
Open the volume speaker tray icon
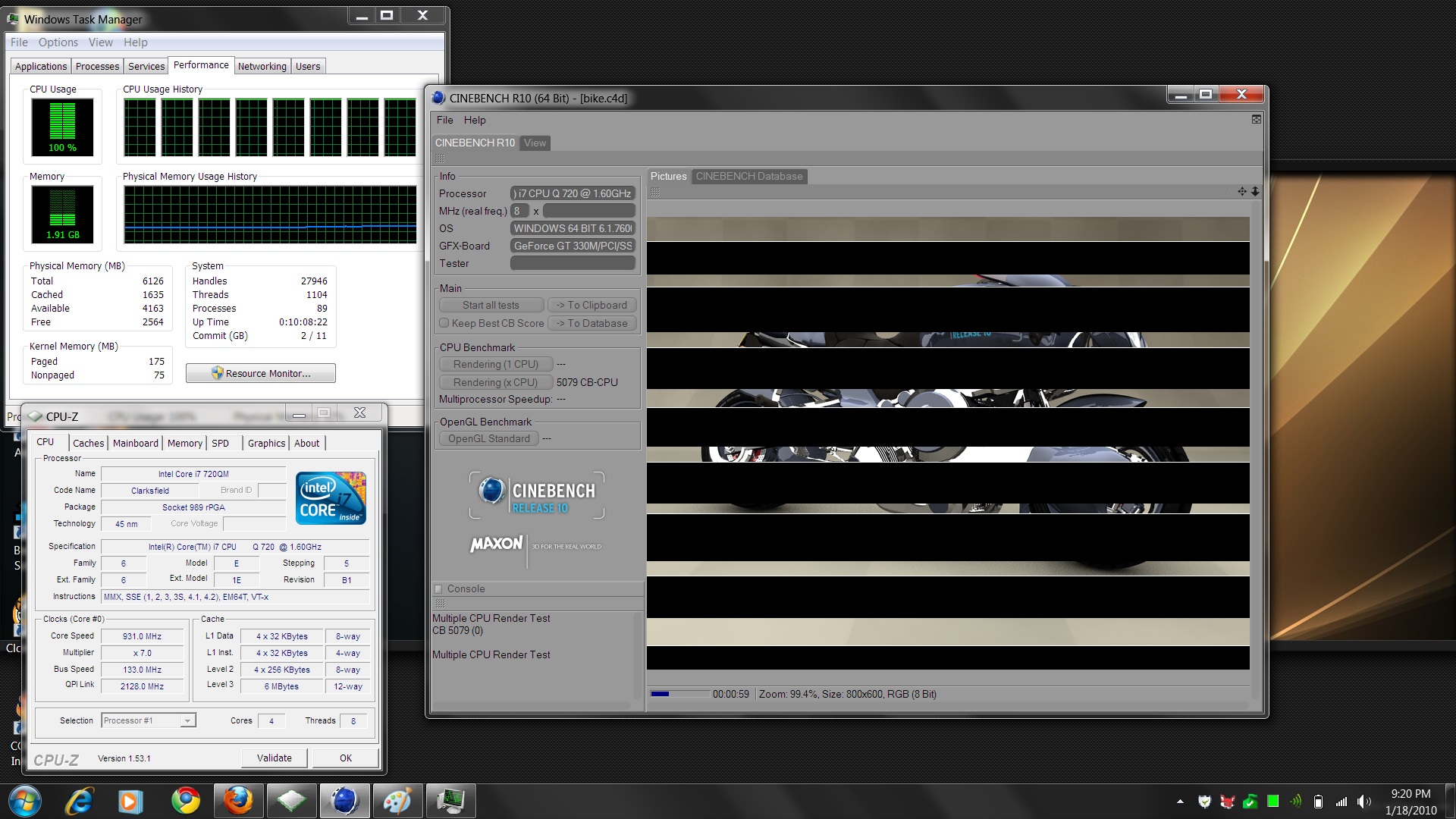tap(1364, 802)
